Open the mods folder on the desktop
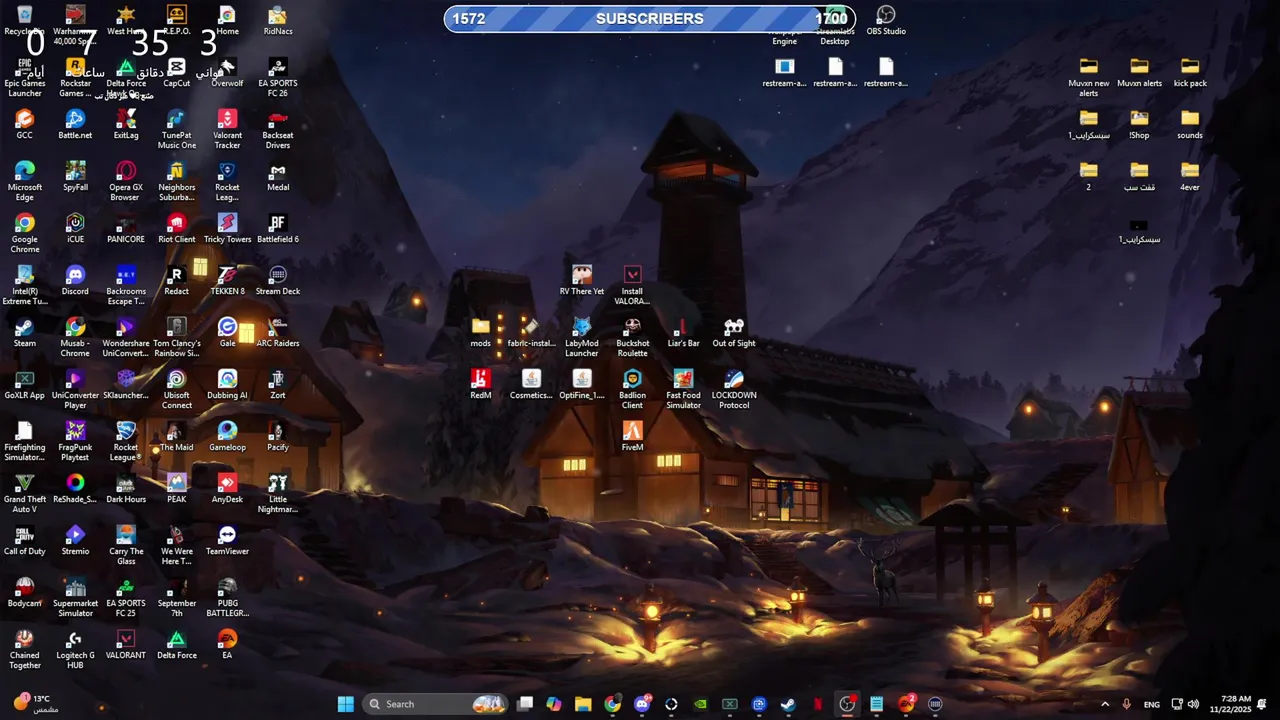Image resolution: width=1280 pixels, height=720 pixels. (x=481, y=332)
